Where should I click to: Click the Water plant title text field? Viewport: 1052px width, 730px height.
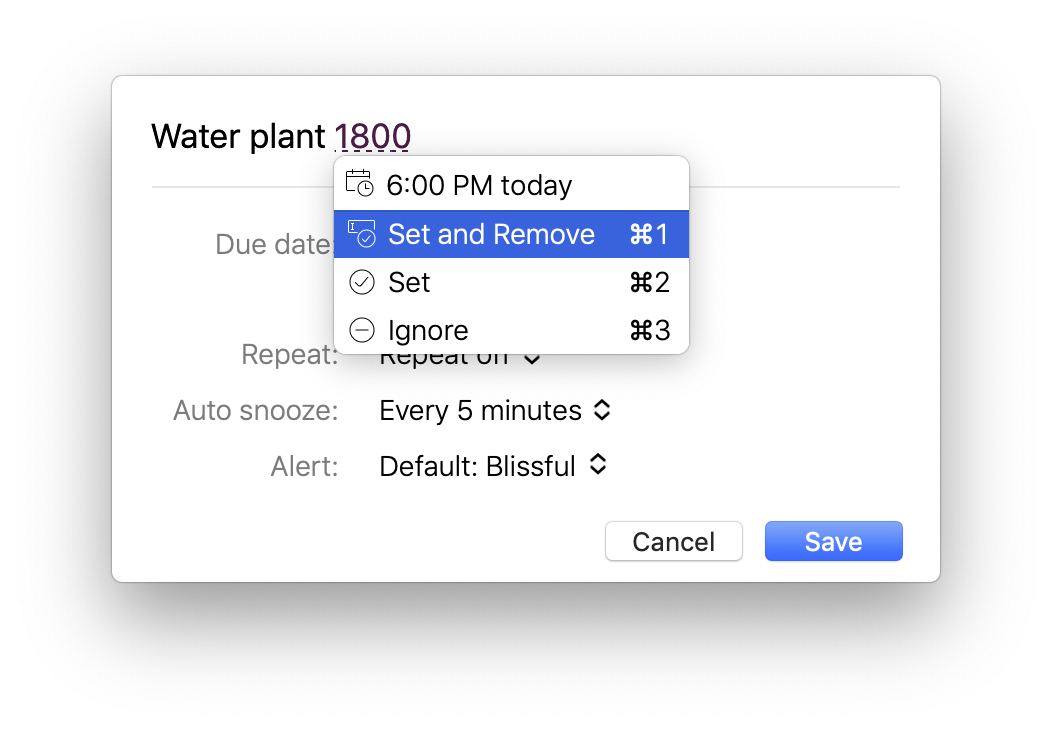point(240,136)
